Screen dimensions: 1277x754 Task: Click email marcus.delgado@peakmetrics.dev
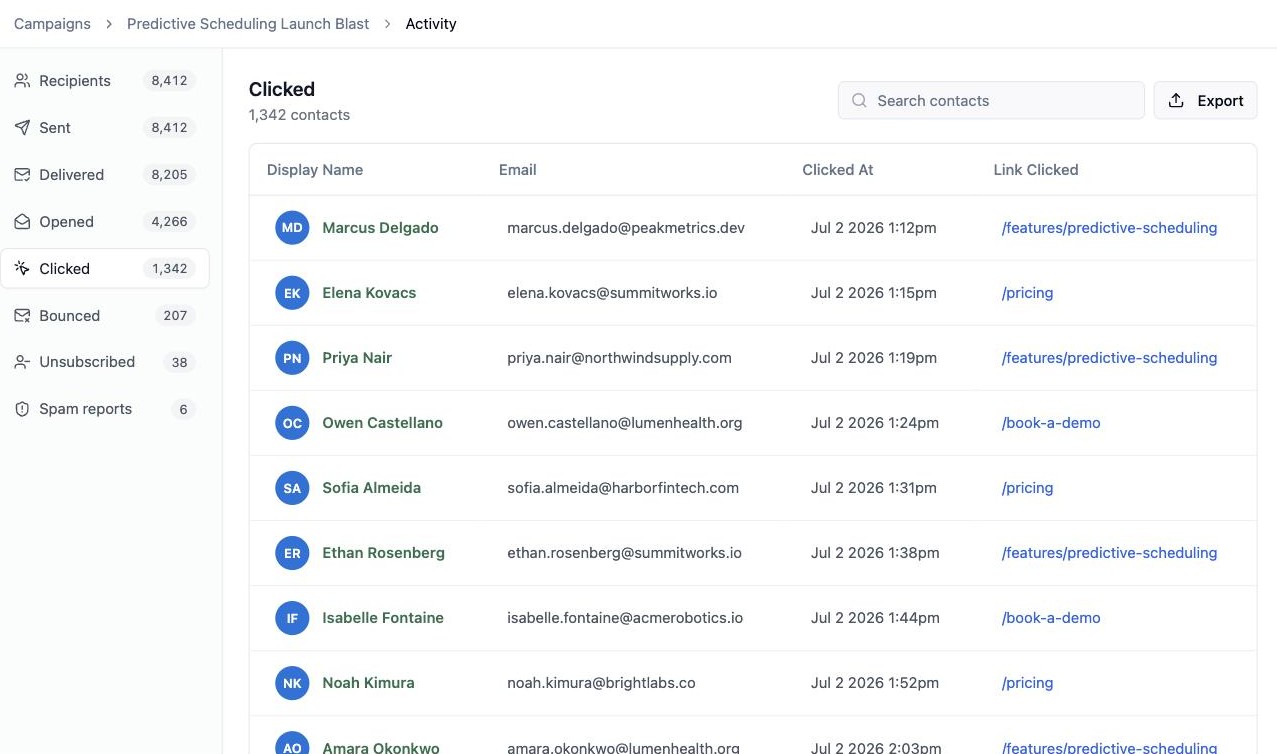click(626, 228)
